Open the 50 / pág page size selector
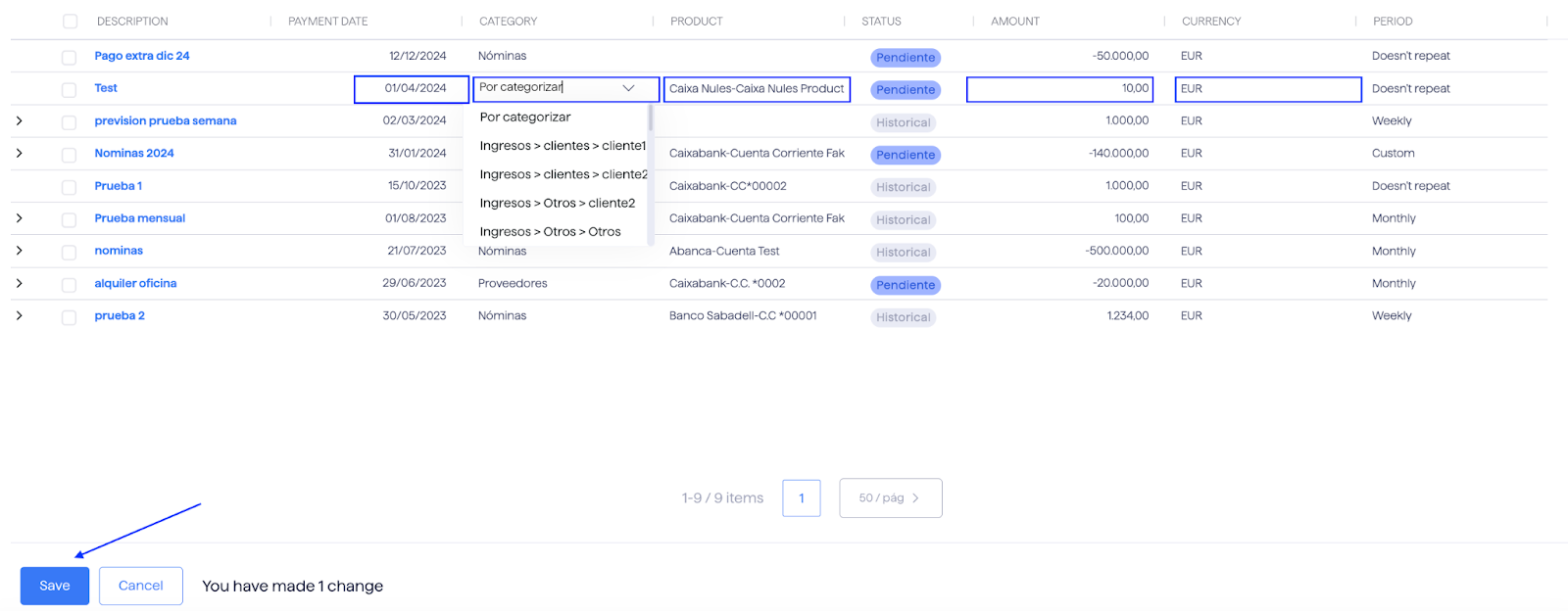The image size is (1568, 613). [x=890, y=497]
